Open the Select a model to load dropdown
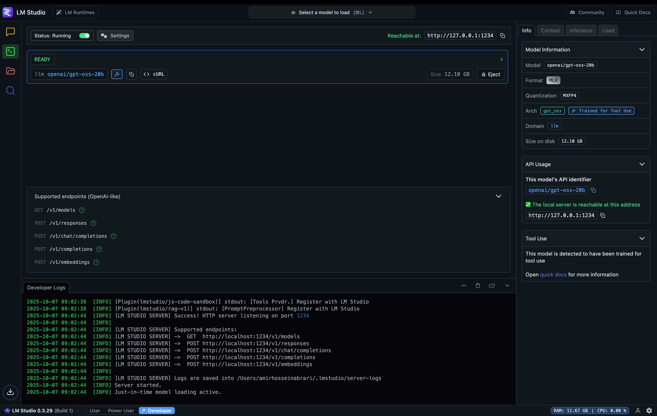The width and height of the screenshot is (657, 416). pyautogui.click(x=331, y=13)
